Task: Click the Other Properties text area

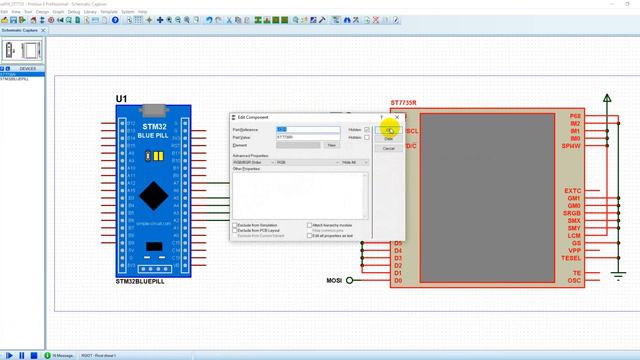Action: [297, 196]
